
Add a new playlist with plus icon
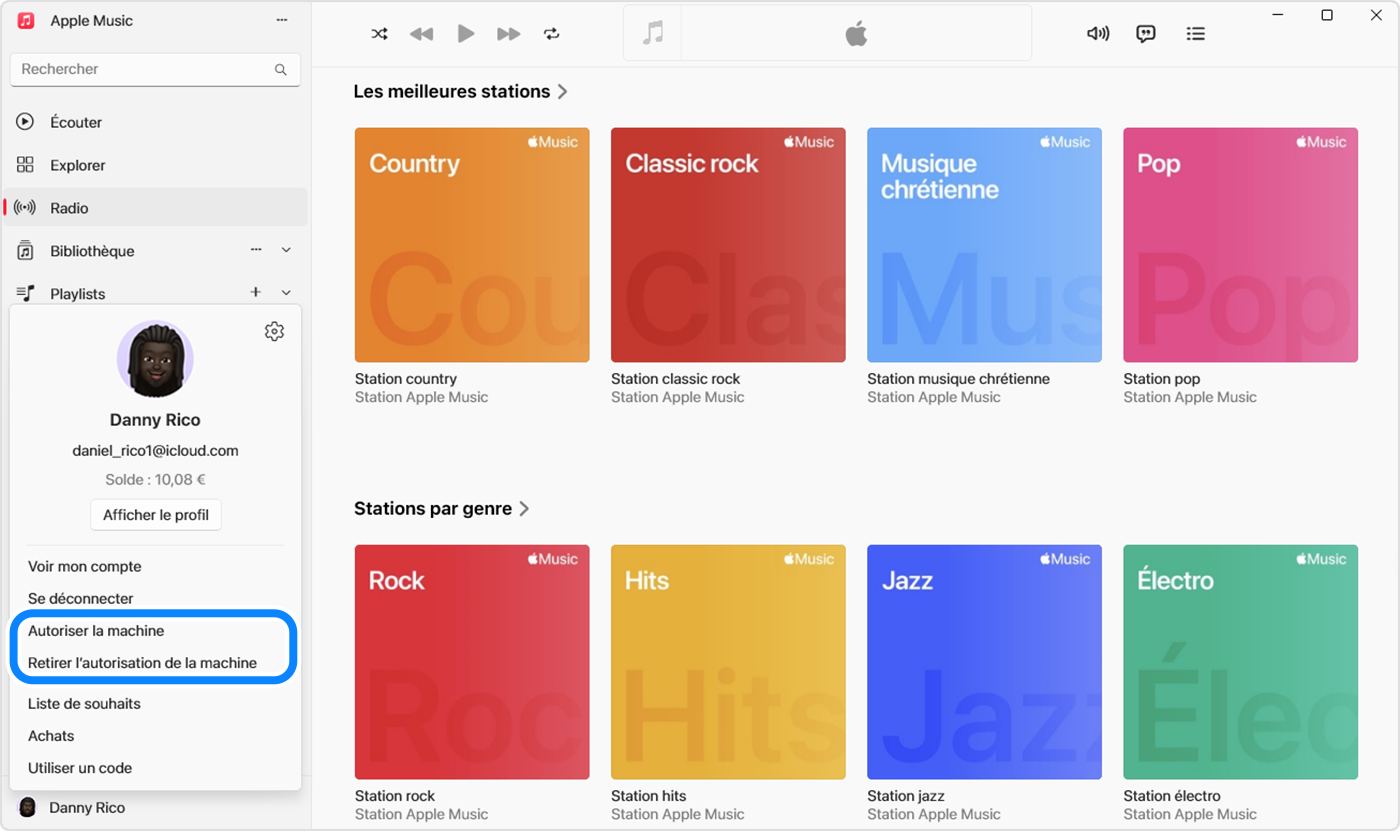coord(256,292)
